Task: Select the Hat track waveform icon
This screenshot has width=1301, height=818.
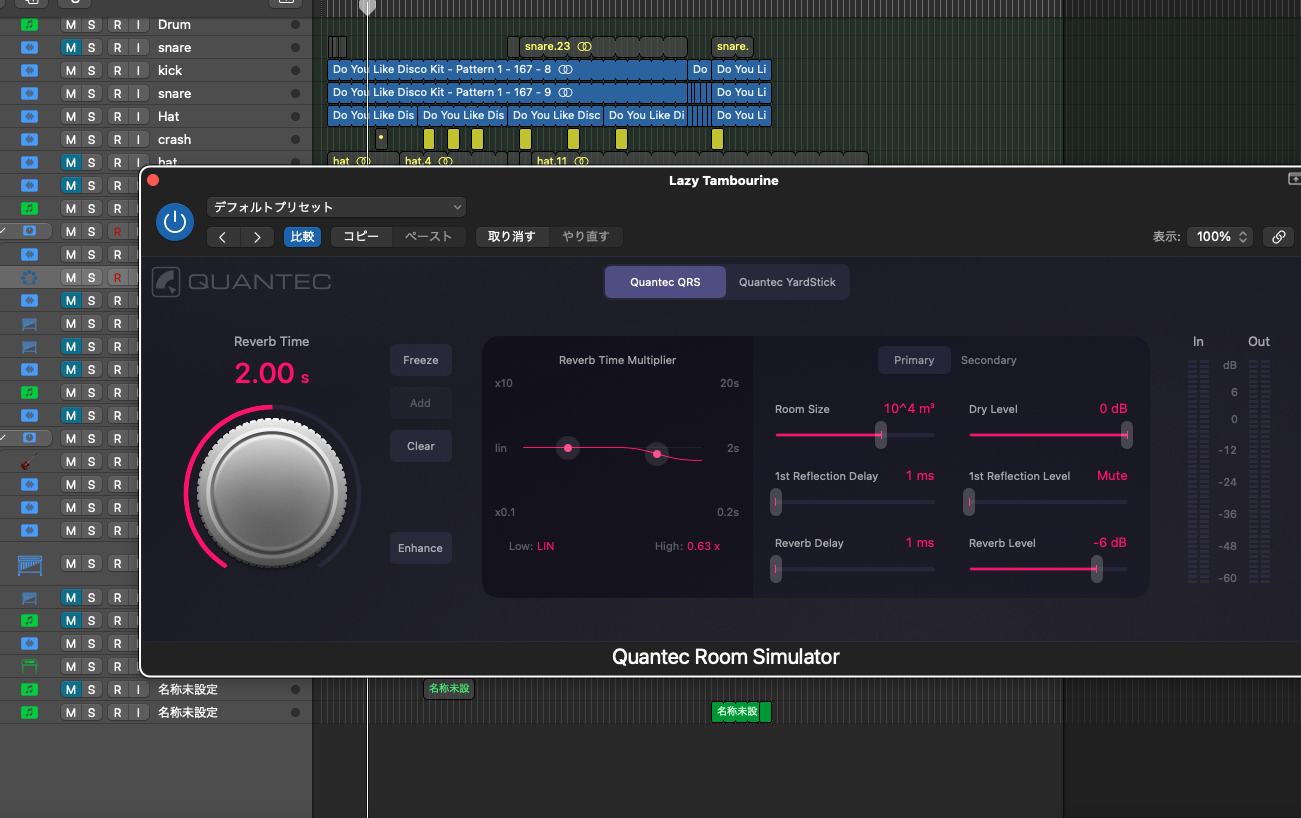Action: [30, 116]
